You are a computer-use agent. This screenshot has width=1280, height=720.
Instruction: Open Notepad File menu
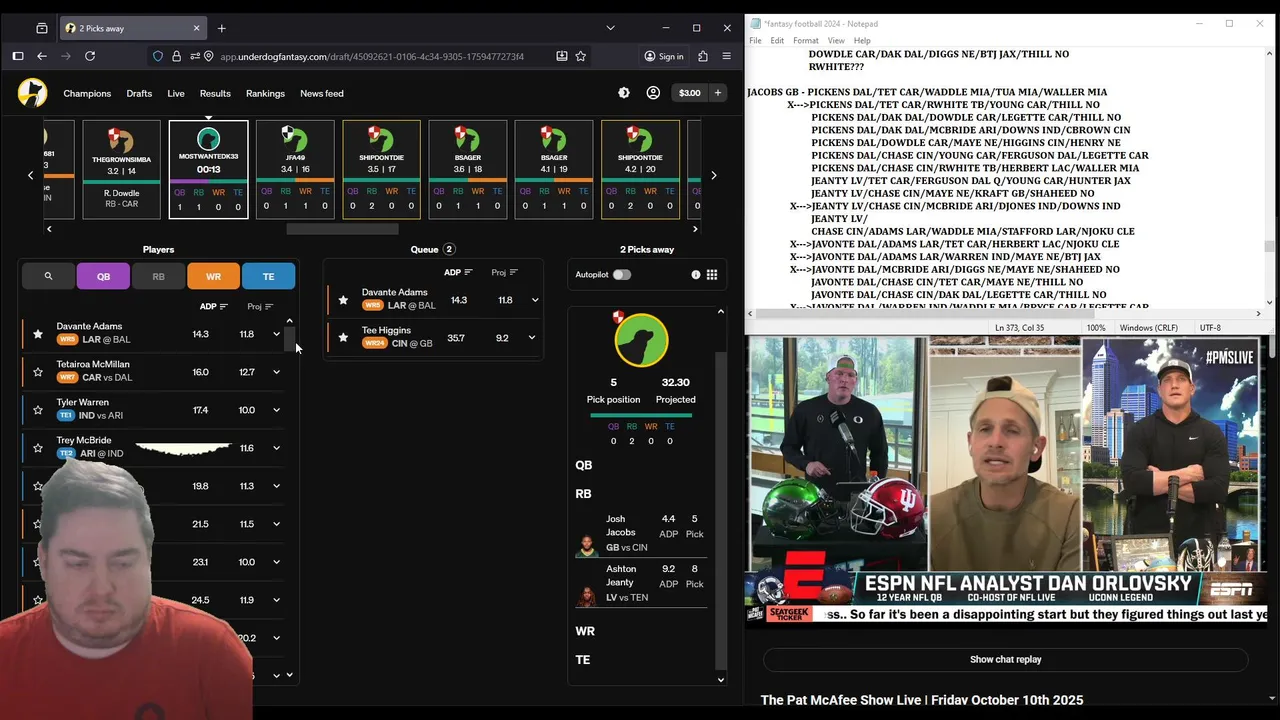click(756, 41)
